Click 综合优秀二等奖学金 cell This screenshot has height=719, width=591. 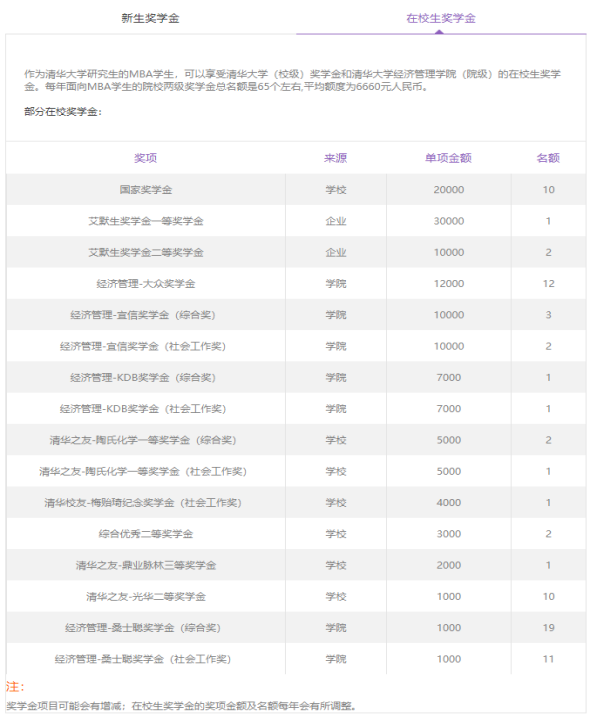coord(146,534)
